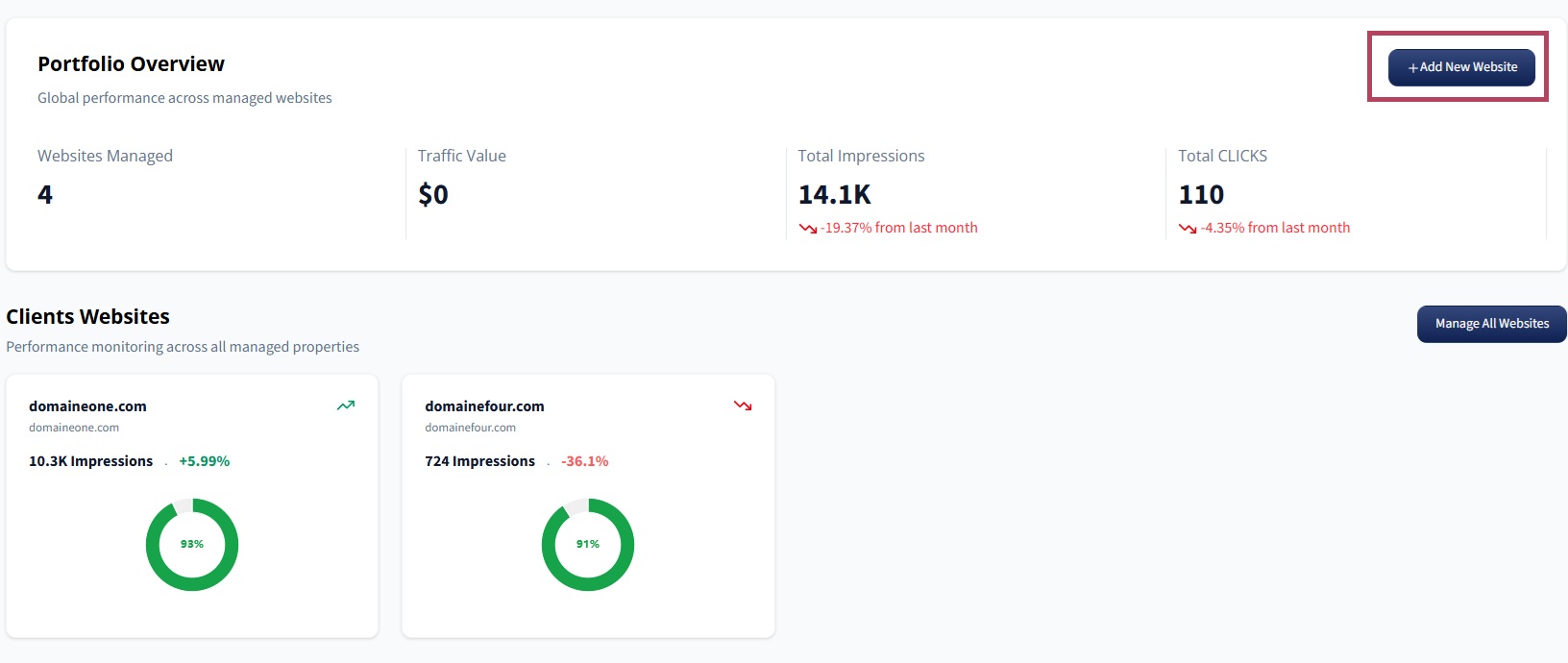Select the 93% donut chart
This screenshot has height=663, width=1568.
point(192,544)
